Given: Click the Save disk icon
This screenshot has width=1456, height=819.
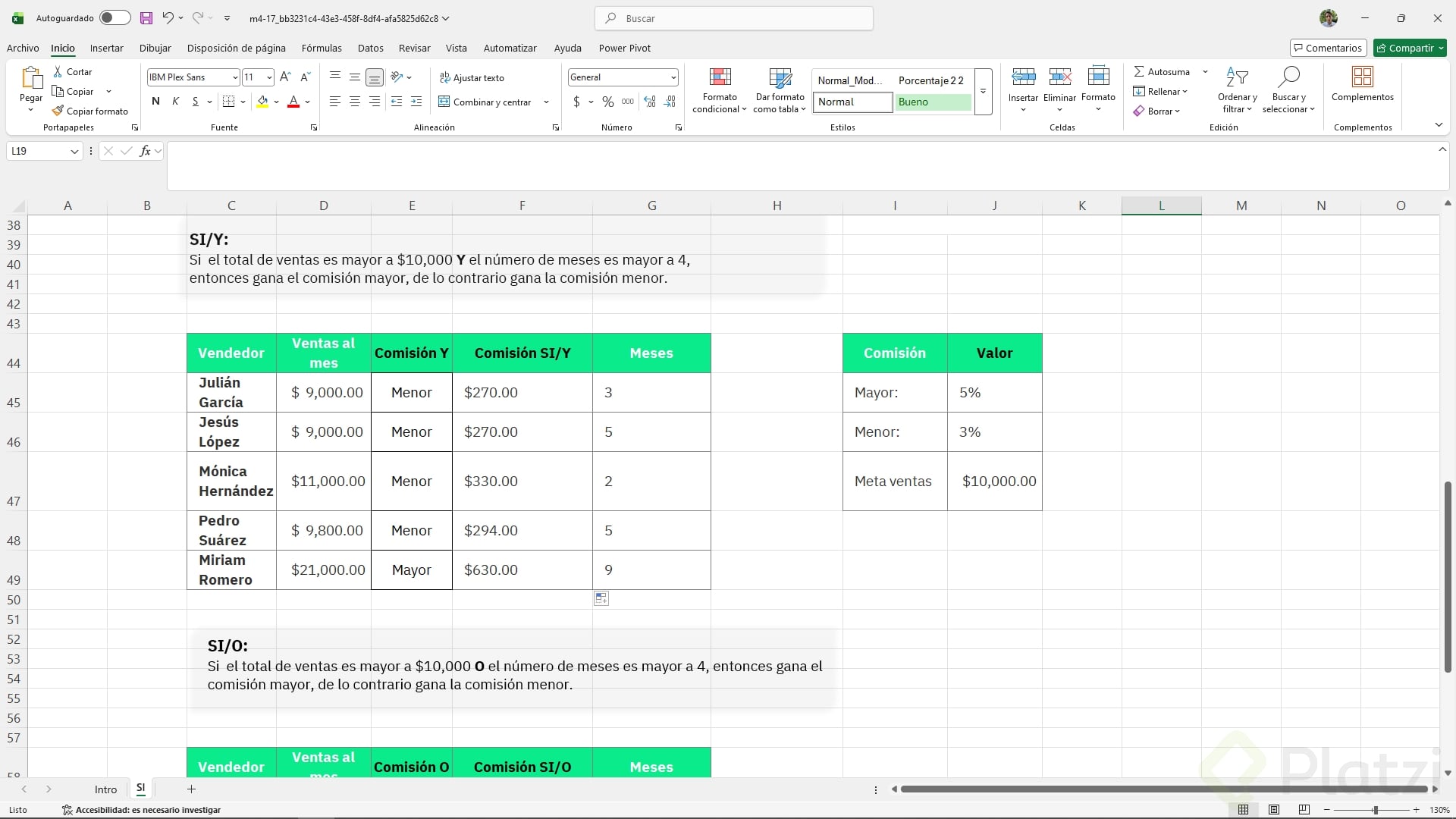Looking at the screenshot, I should pos(146,18).
